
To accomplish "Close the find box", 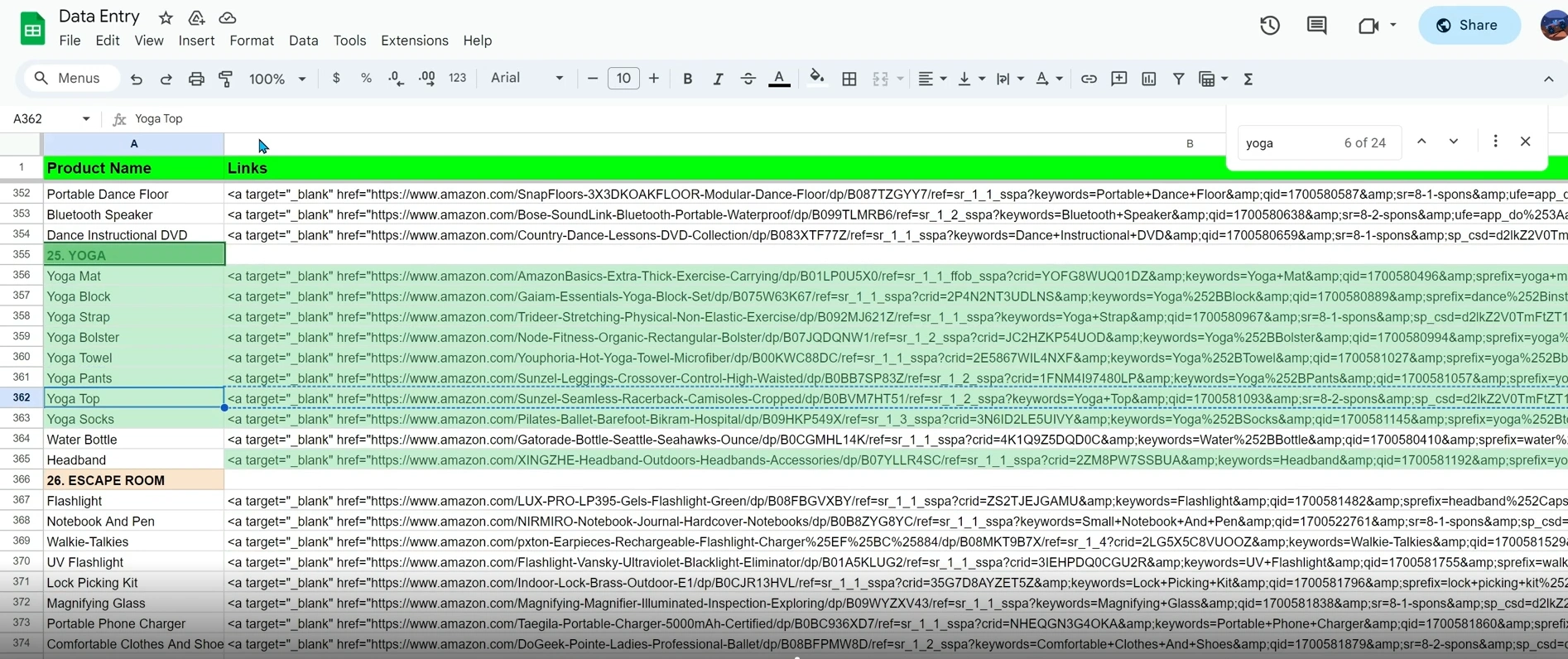I will 1526,142.
